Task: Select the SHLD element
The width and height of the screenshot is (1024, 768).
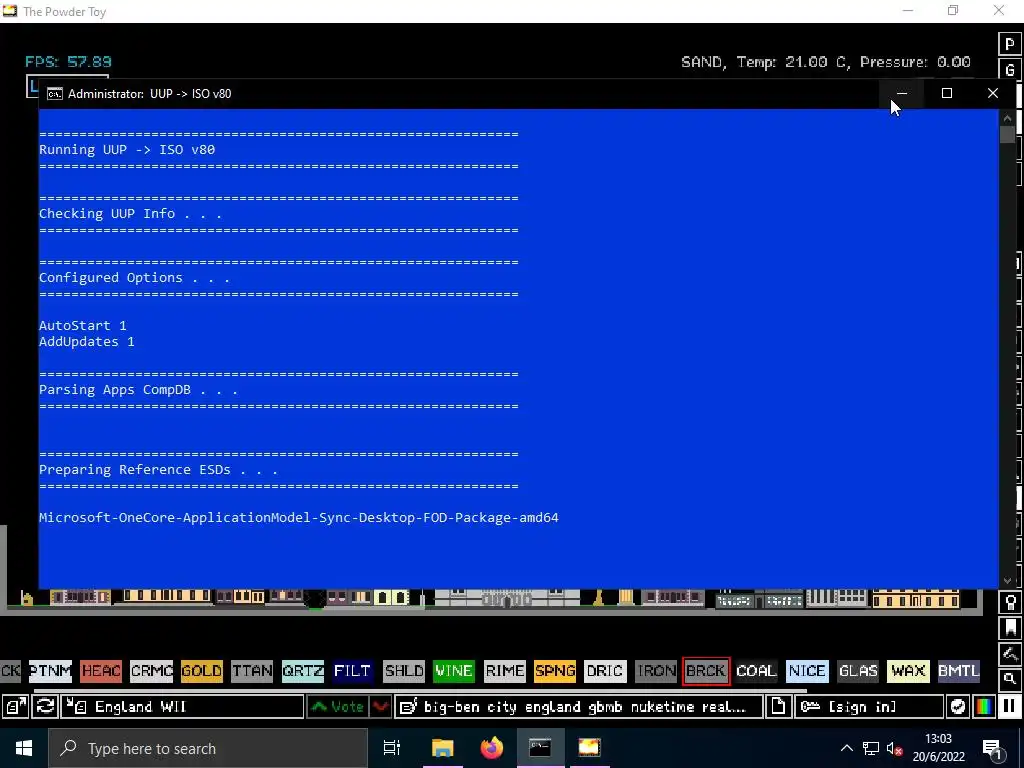Action: click(x=404, y=671)
